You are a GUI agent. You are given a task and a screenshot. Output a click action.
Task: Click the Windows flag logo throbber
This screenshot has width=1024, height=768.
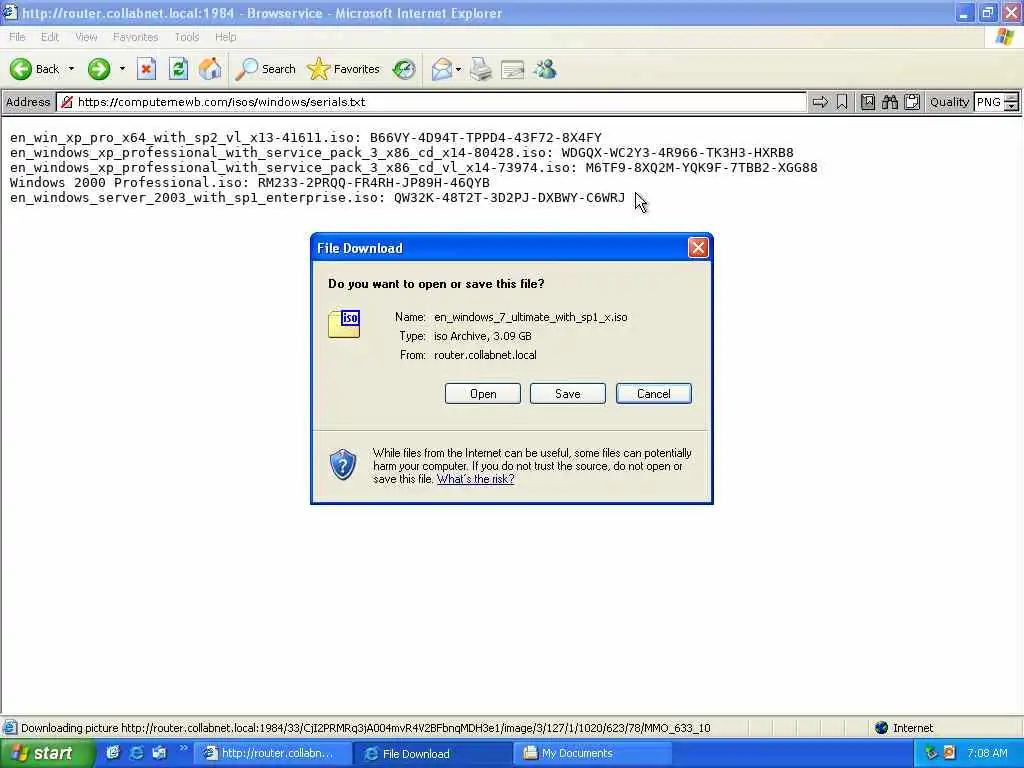(x=1005, y=37)
